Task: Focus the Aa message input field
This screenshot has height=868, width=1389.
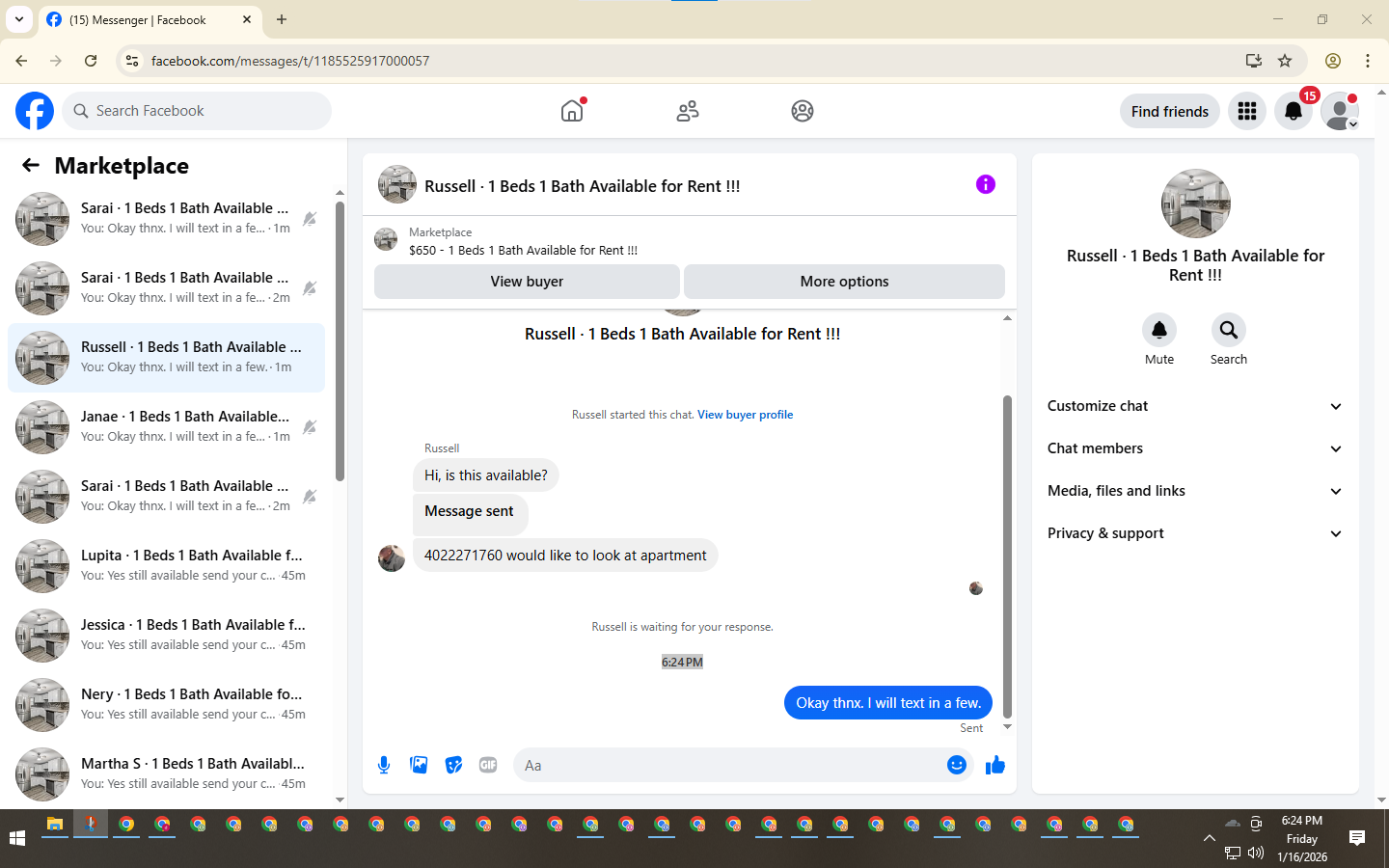Action: click(x=729, y=765)
